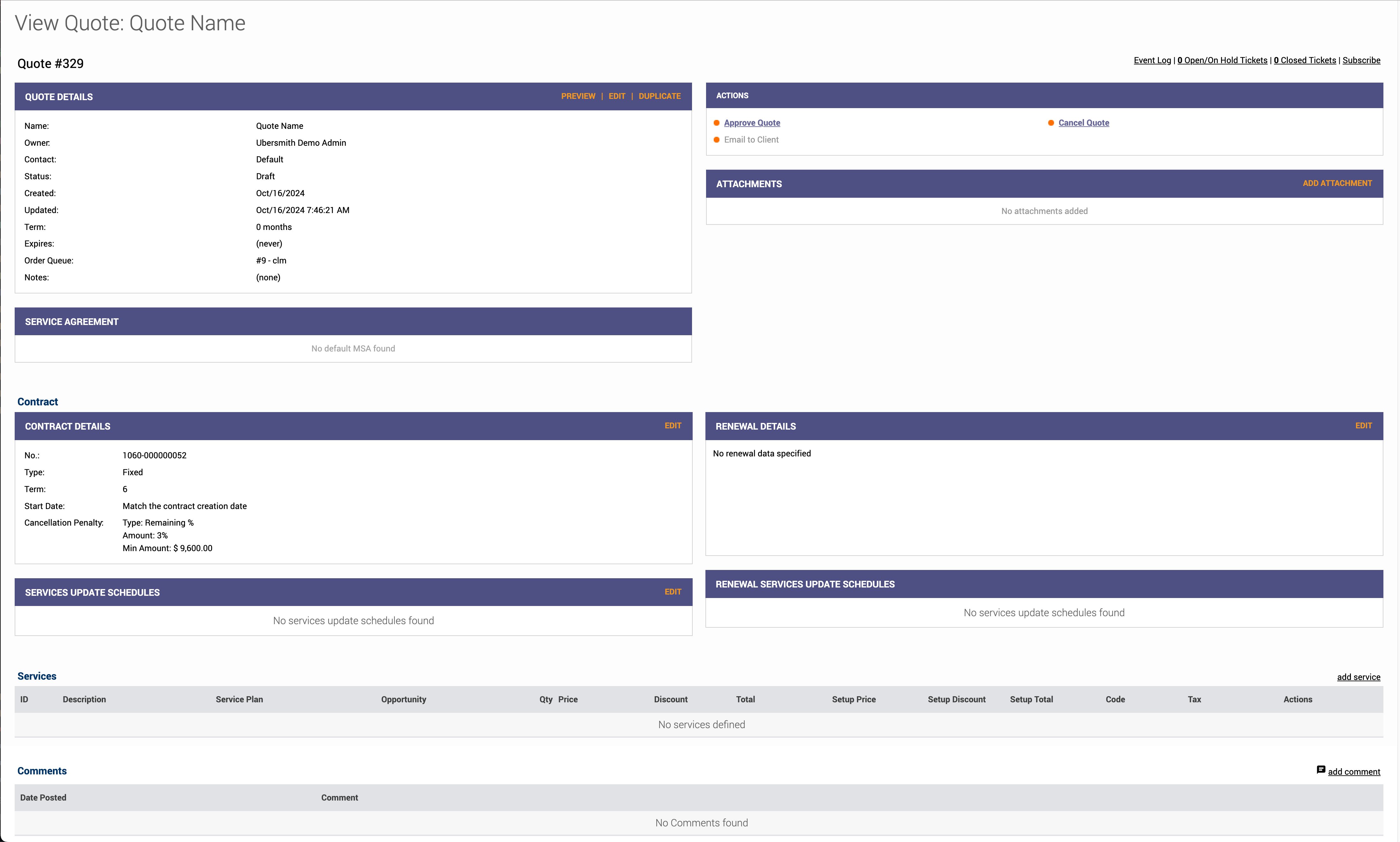
Task: Duplicate this quote
Action: click(x=659, y=96)
